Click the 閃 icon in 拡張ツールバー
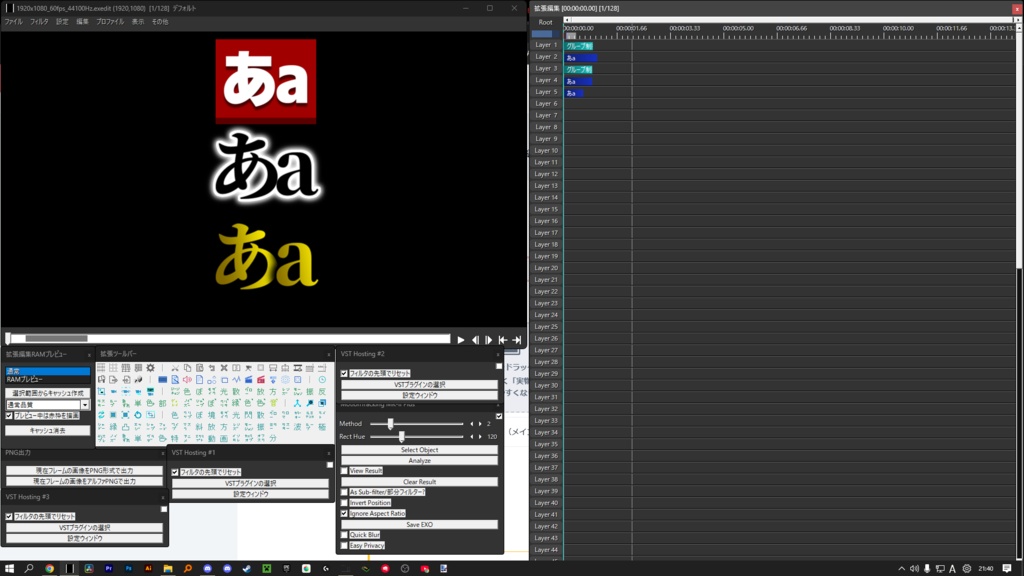This screenshot has width=1024, height=576. coord(248,415)
